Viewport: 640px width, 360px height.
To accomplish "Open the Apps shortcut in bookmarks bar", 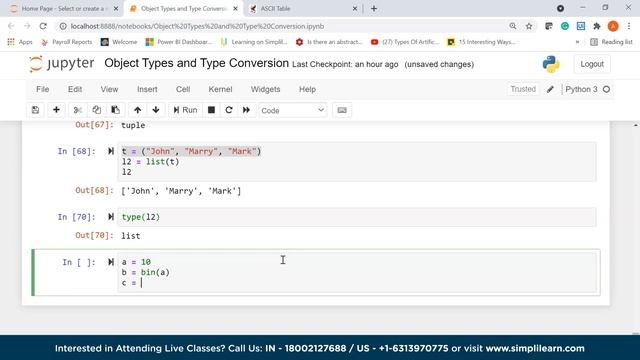I will click(x=20, y=42).
